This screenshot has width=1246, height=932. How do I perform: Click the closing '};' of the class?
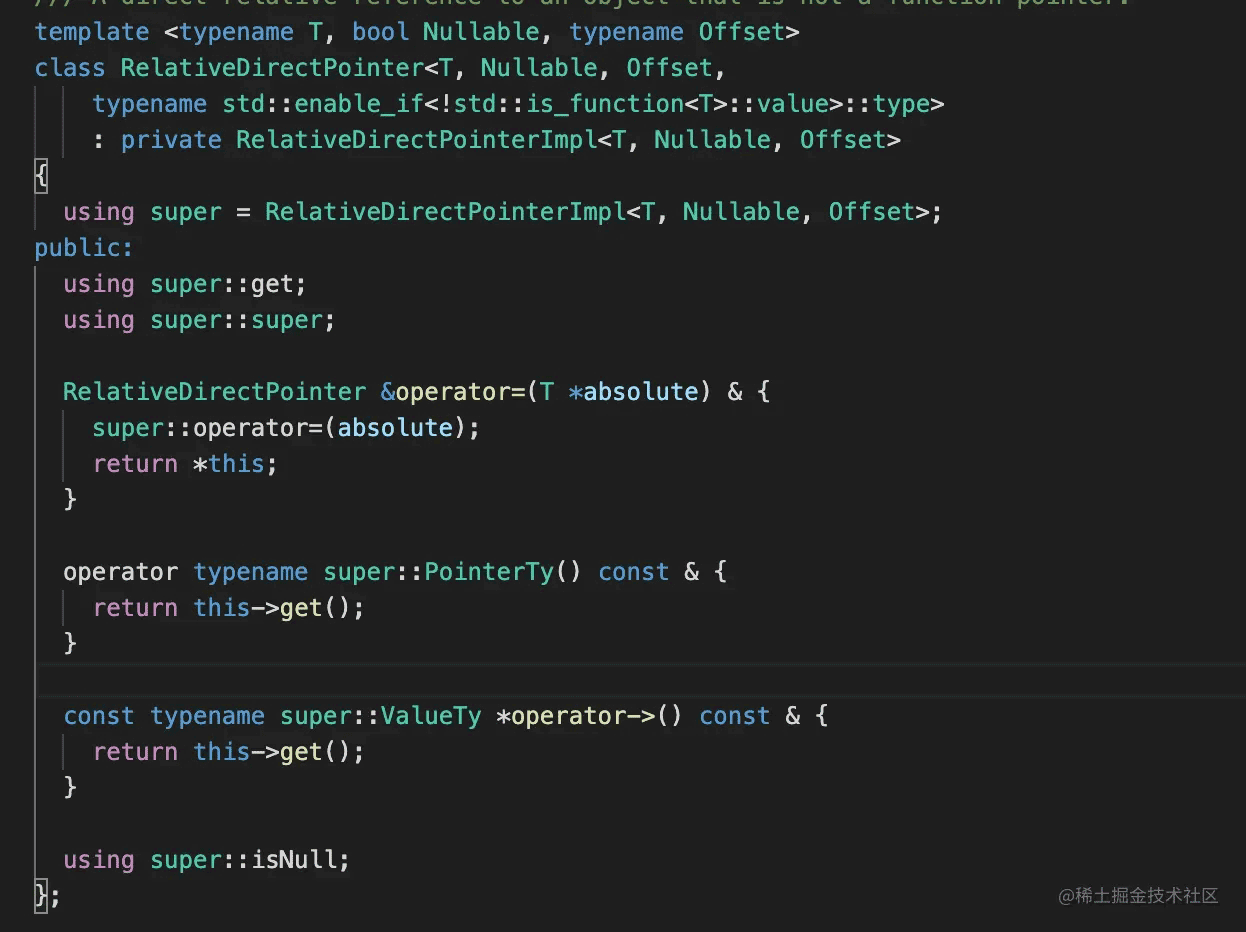[47, 896]
